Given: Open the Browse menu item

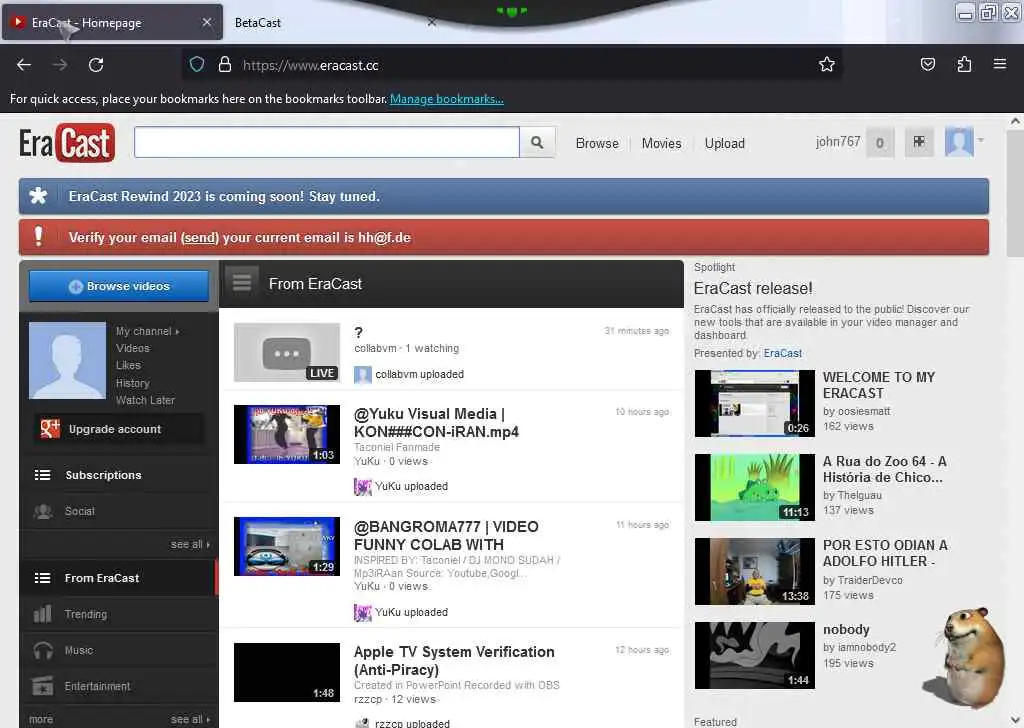Looking at the screenshot, I should tap(597, 143).
